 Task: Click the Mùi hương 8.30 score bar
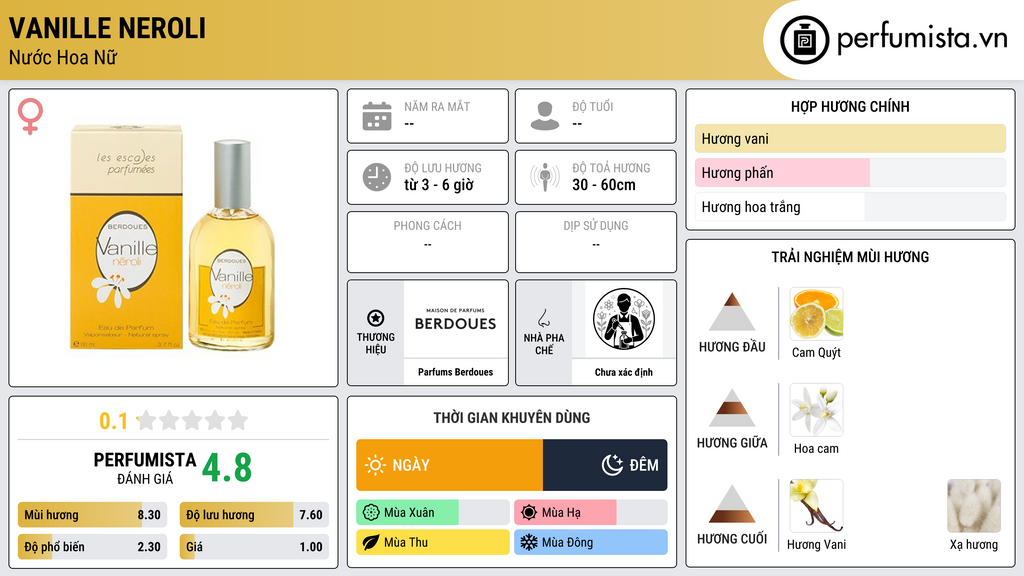tap(92, 515)
